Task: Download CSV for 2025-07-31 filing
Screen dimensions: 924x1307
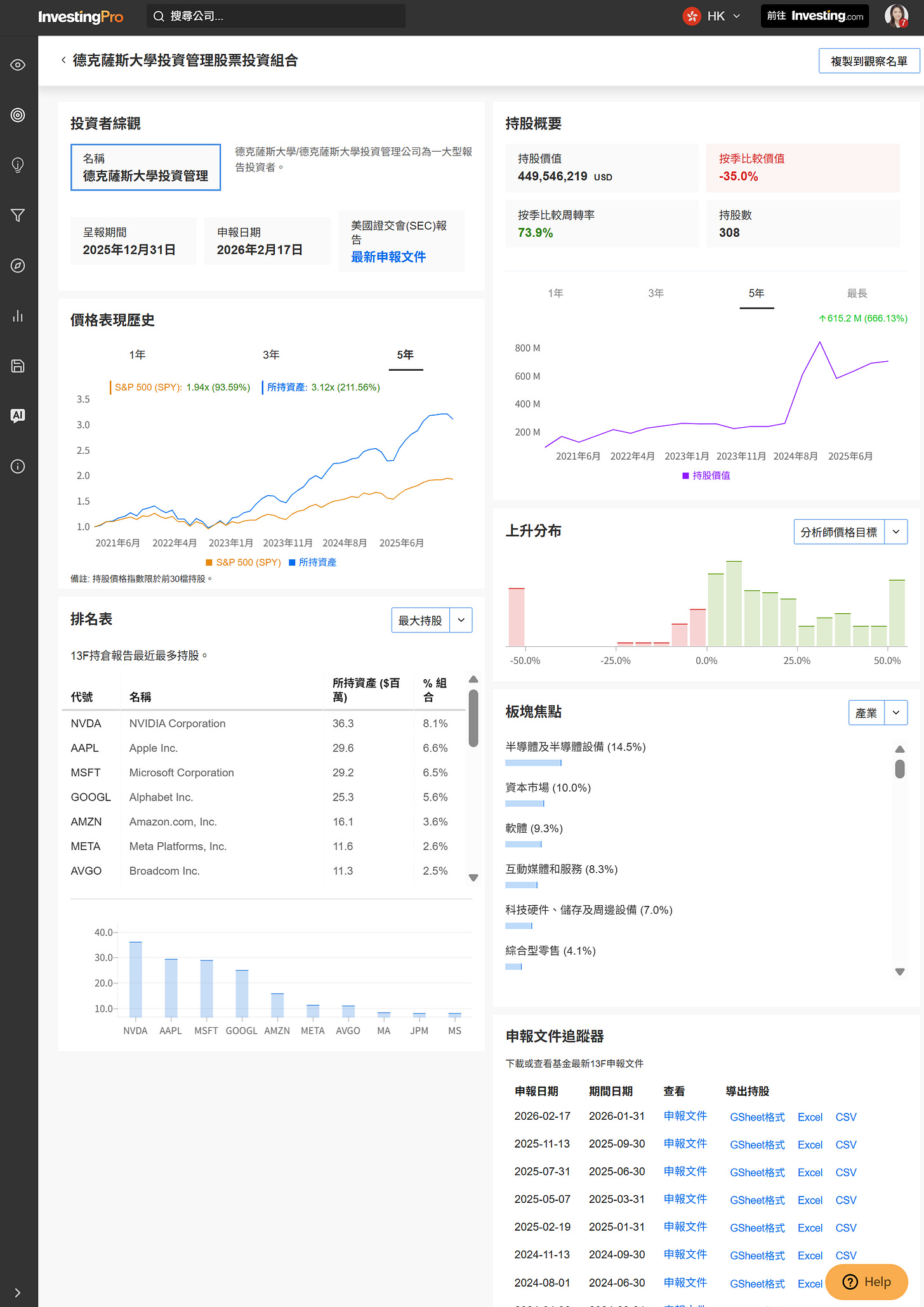Action: pyautogui.click(x=846, y=1172)
